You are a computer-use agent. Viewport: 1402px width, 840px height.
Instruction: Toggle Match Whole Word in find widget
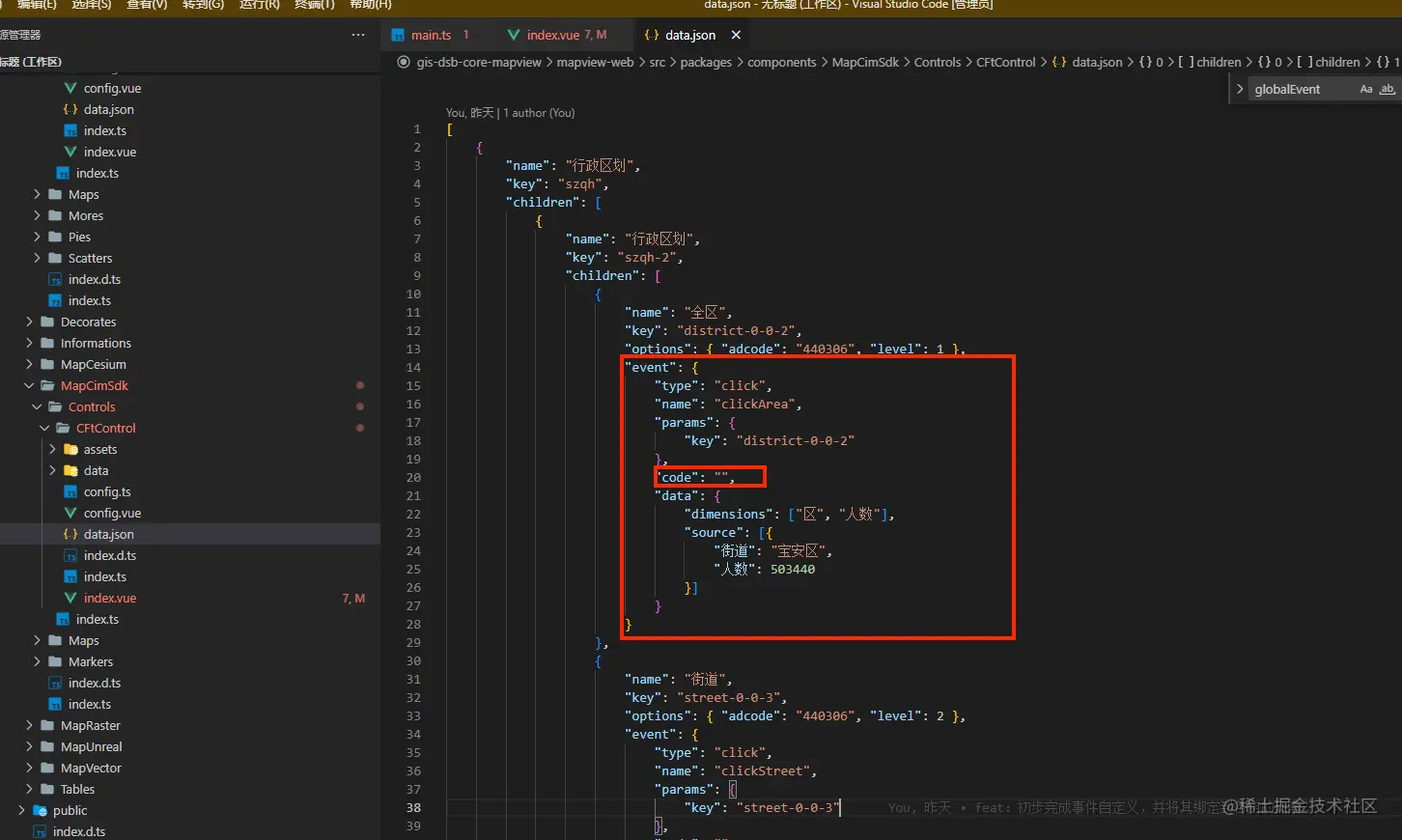tap(1388, 89)
